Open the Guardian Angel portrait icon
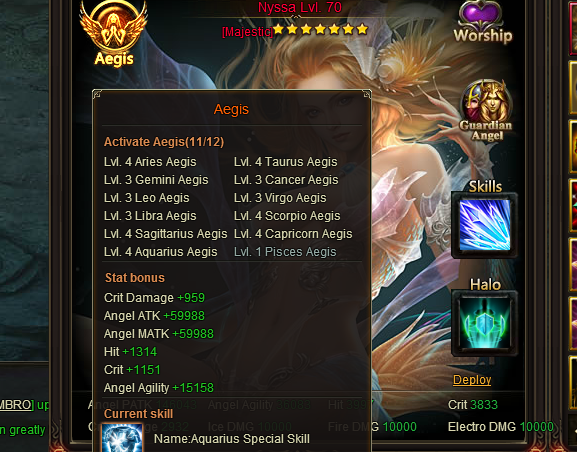 (x=486, y=111)
